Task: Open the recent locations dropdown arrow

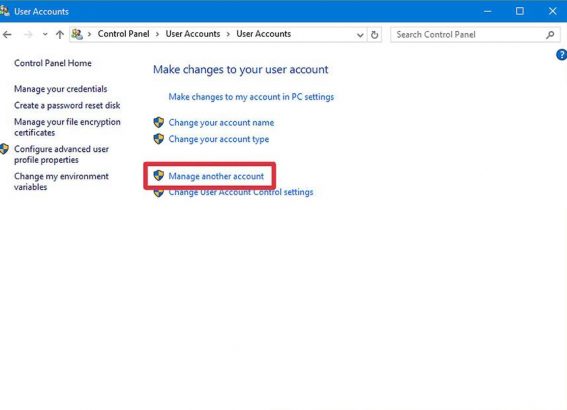Action: click(x=45, y=34)
